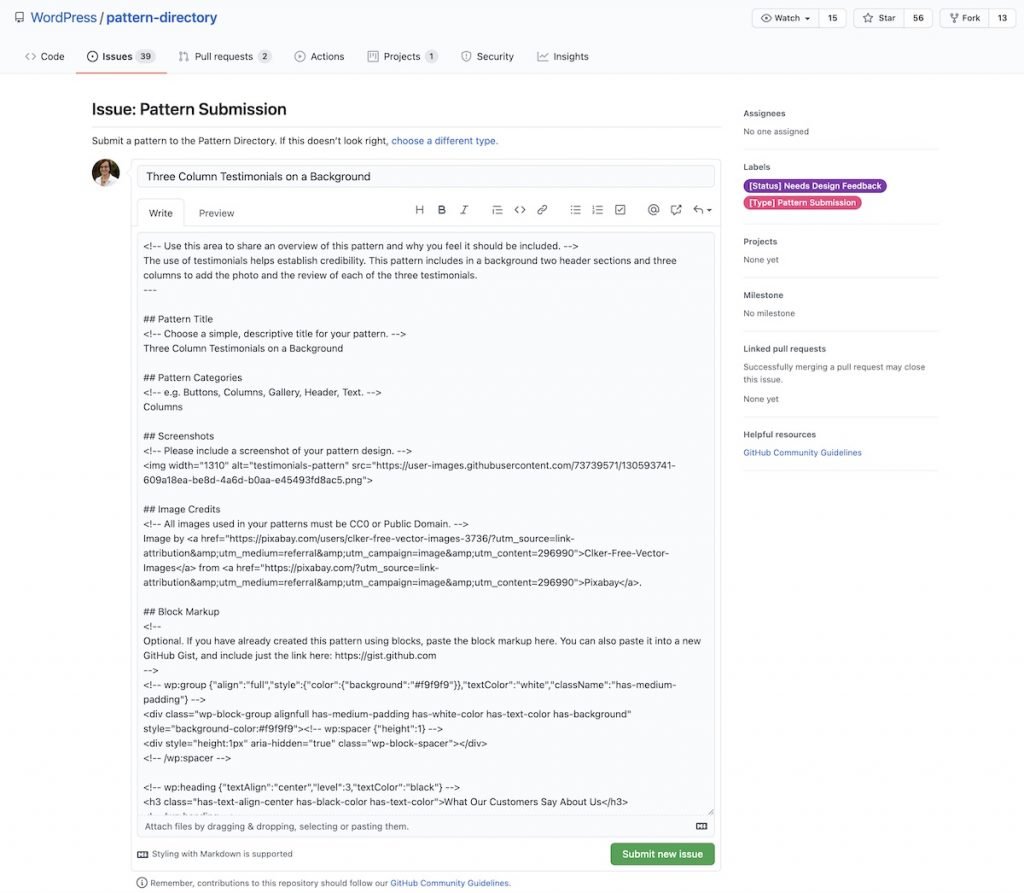Insert a quote block
1024x893 pixels.
(x=497, y=210)
